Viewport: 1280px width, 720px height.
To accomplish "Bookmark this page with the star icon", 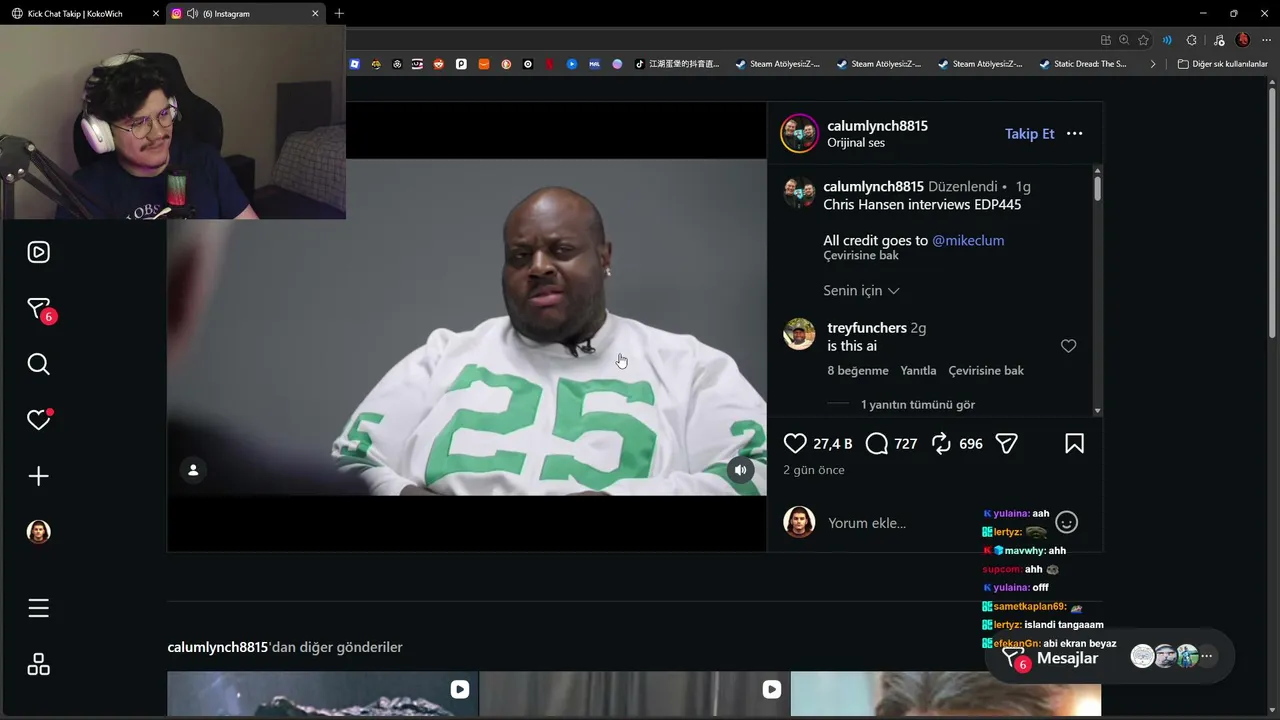I will pyautogui.click(x=1143, y=40).
